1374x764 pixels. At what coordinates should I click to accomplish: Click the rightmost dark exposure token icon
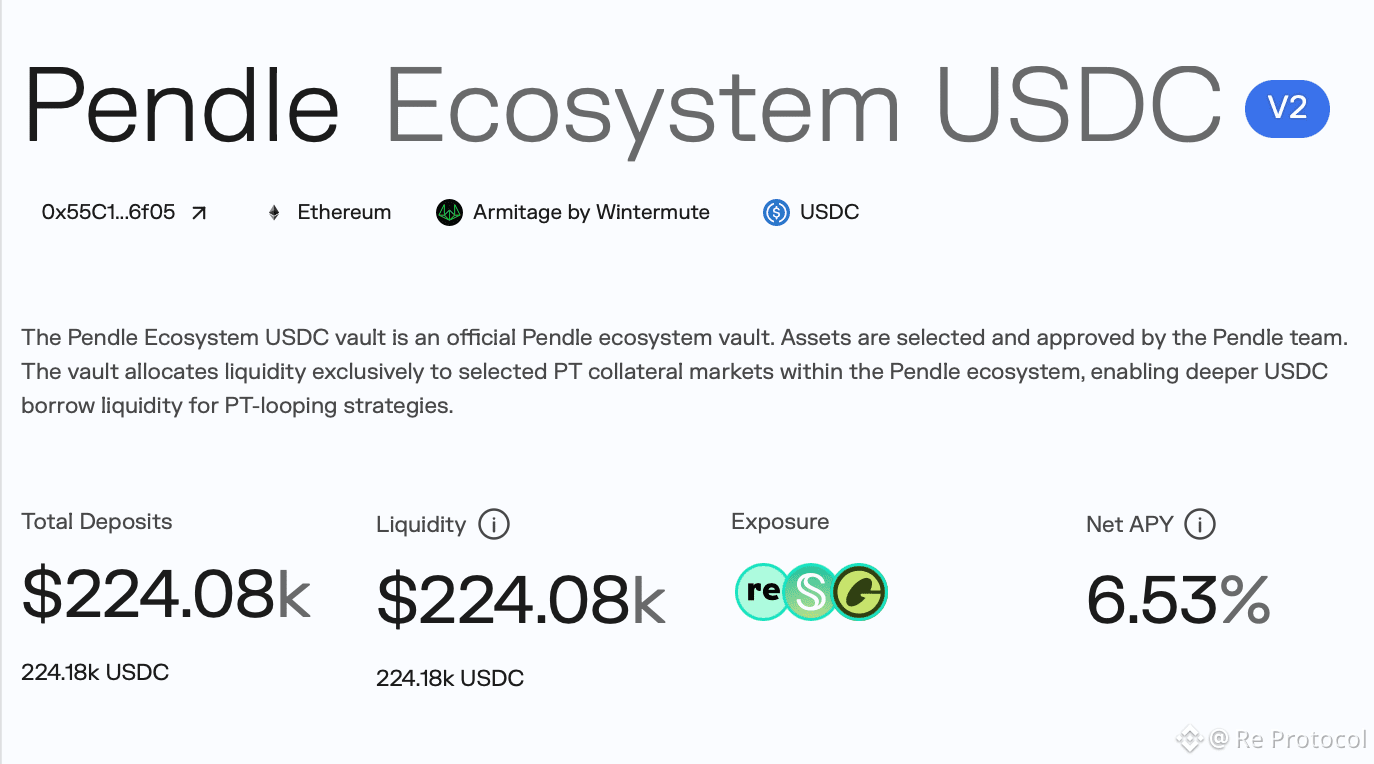click(860, 592)
